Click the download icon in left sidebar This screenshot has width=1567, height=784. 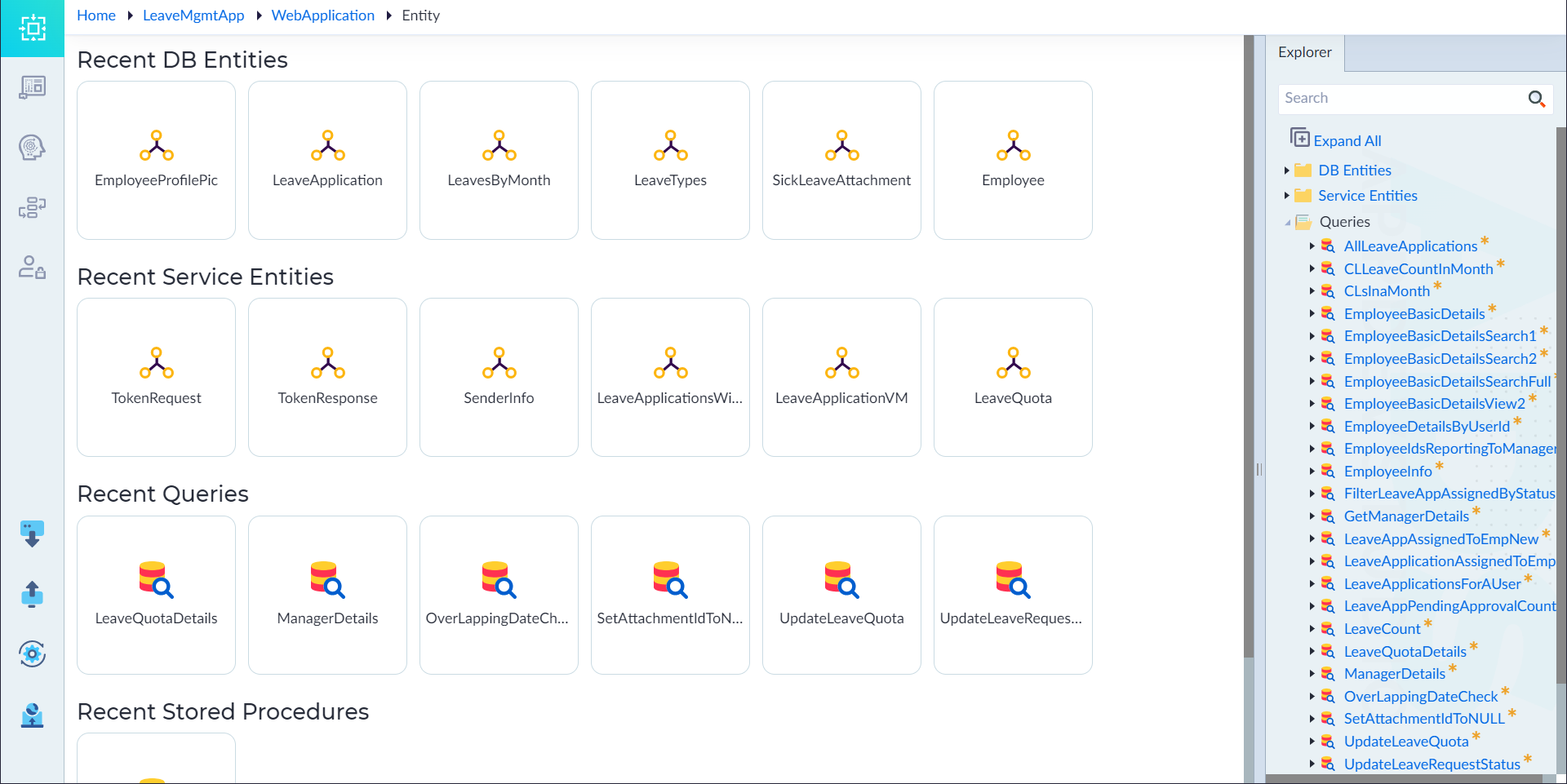(x=32, y=534)
